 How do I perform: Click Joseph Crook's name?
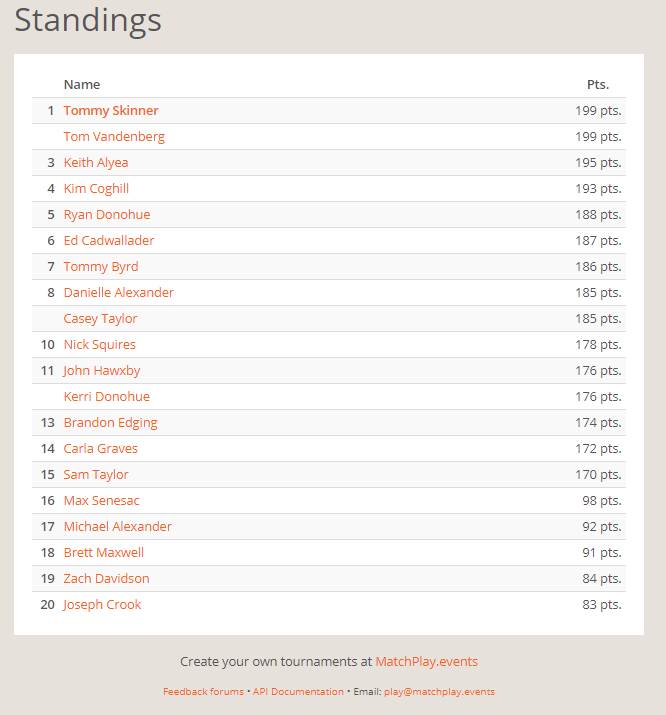coord(102,605)
